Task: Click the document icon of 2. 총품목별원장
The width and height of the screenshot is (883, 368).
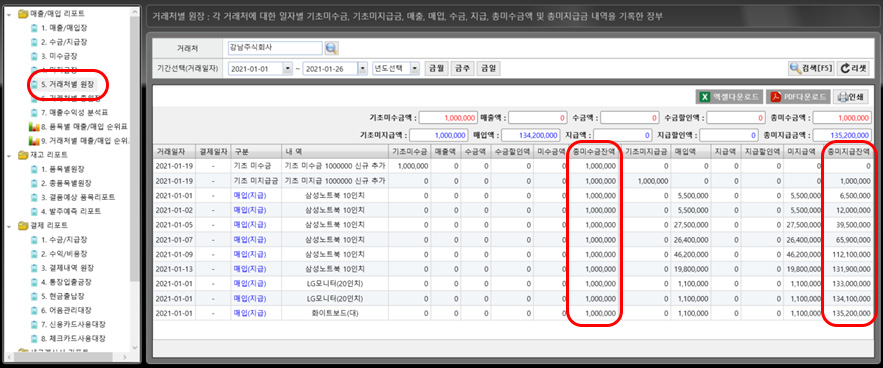Action: [x=35, y=183]
